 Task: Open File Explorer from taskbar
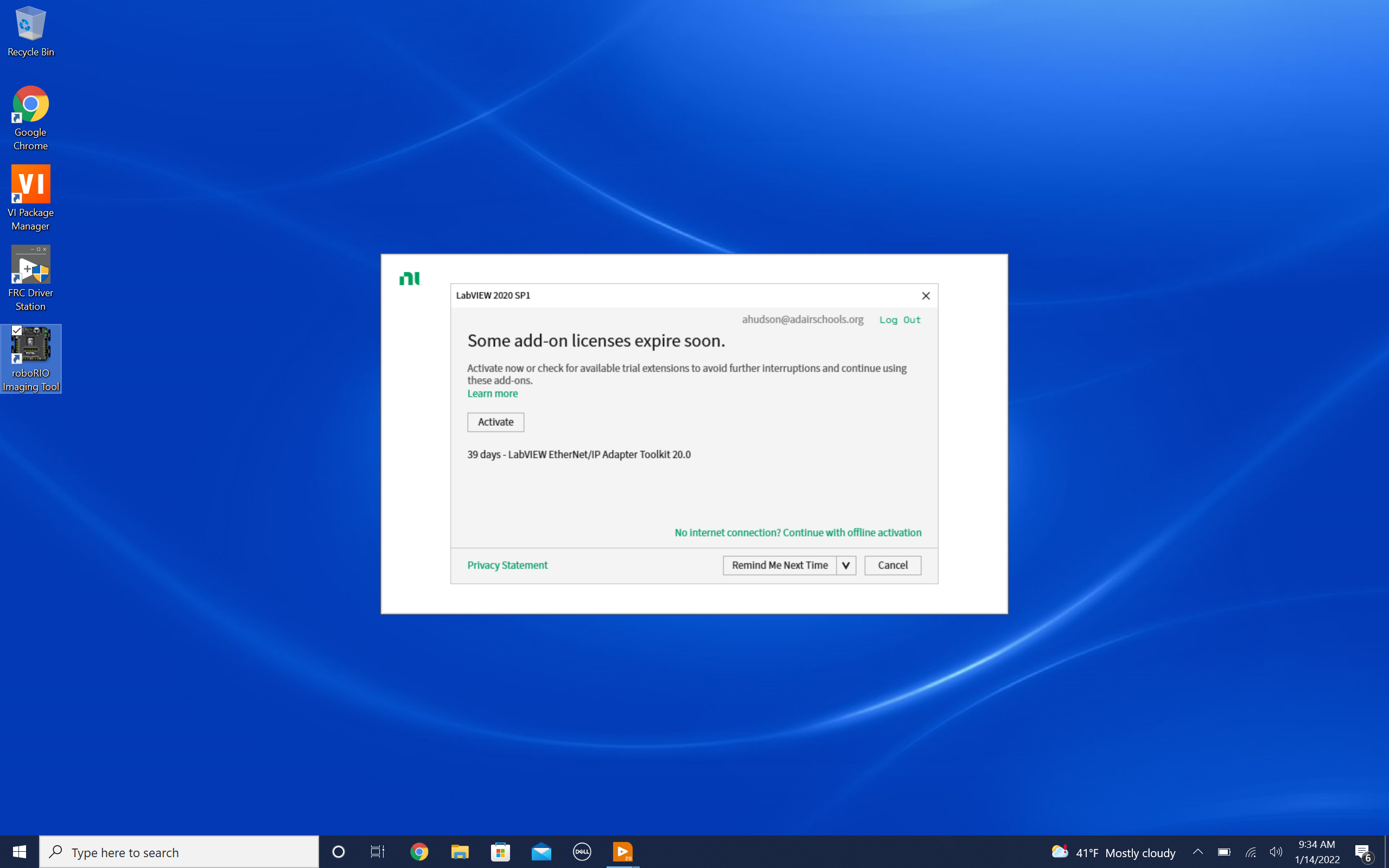coord(460,851)
